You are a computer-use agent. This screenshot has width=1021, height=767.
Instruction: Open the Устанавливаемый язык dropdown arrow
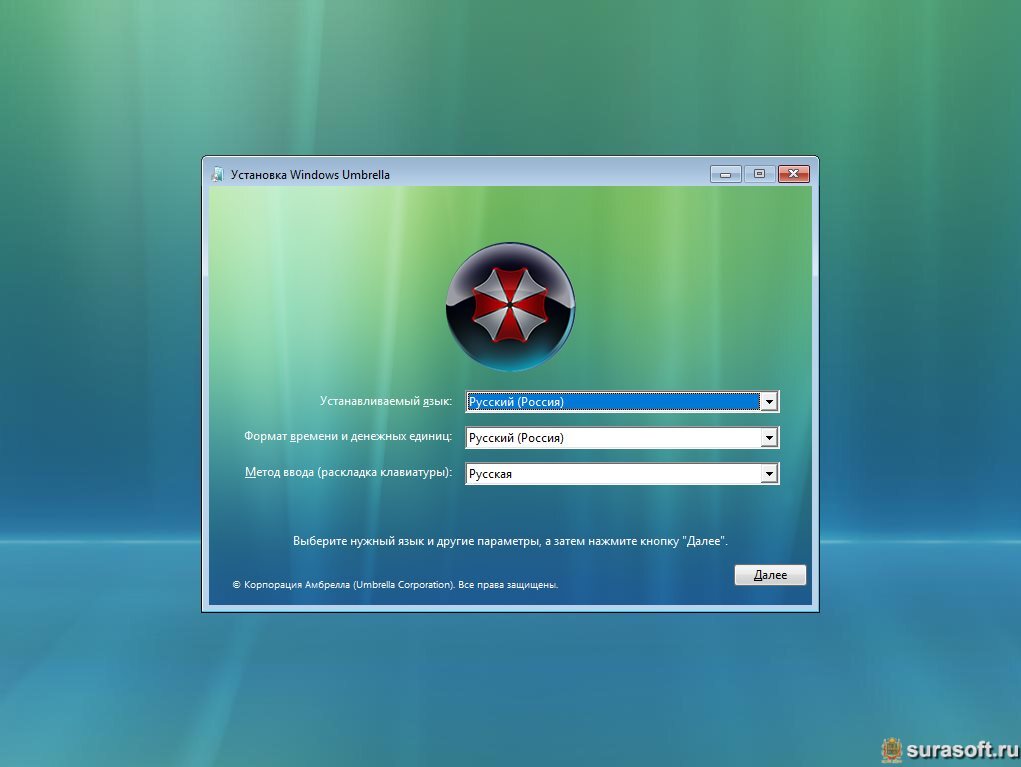(x=769, y=402)
